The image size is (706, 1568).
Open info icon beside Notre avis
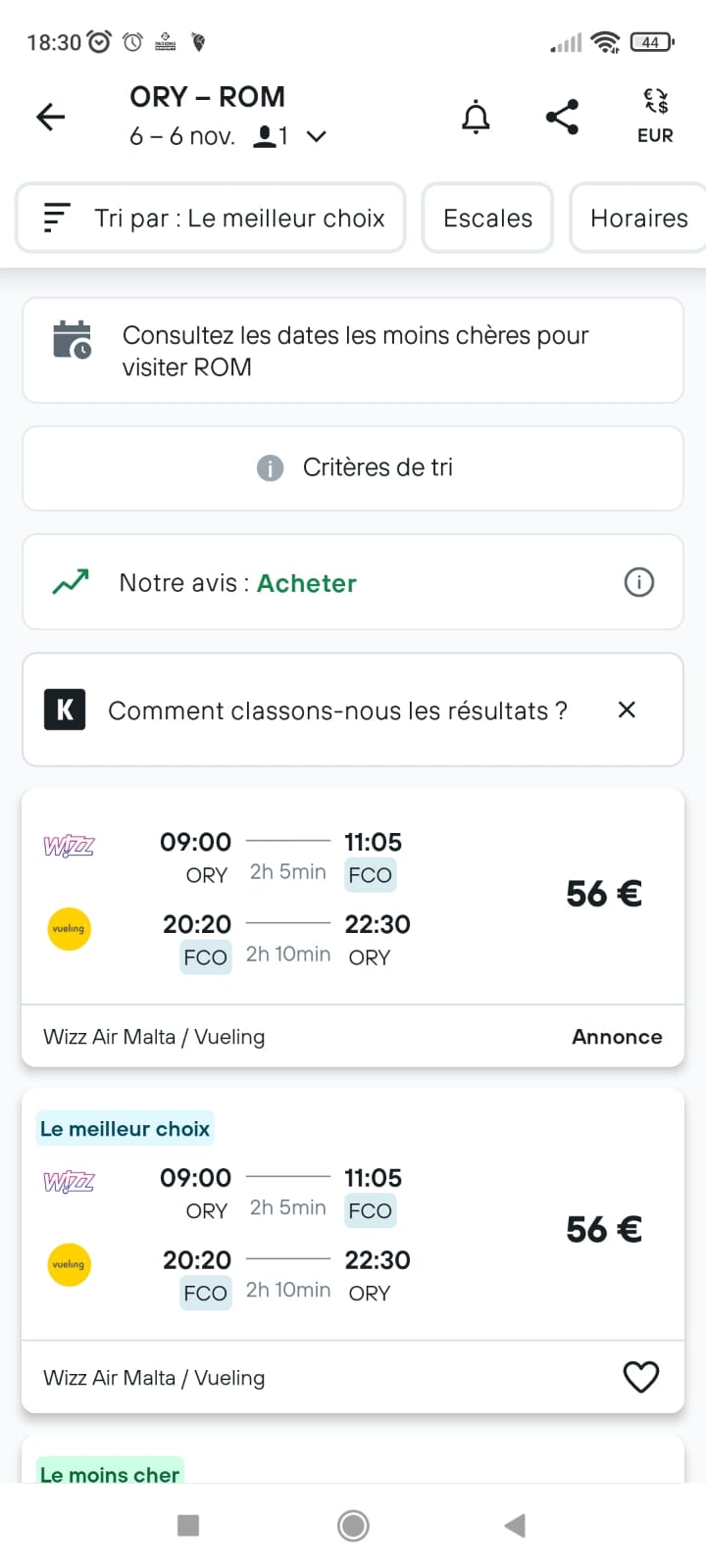point(638,583)
